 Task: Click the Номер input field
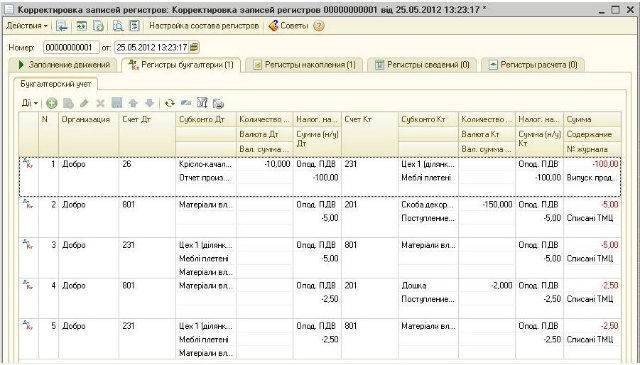tap(71, 47)
